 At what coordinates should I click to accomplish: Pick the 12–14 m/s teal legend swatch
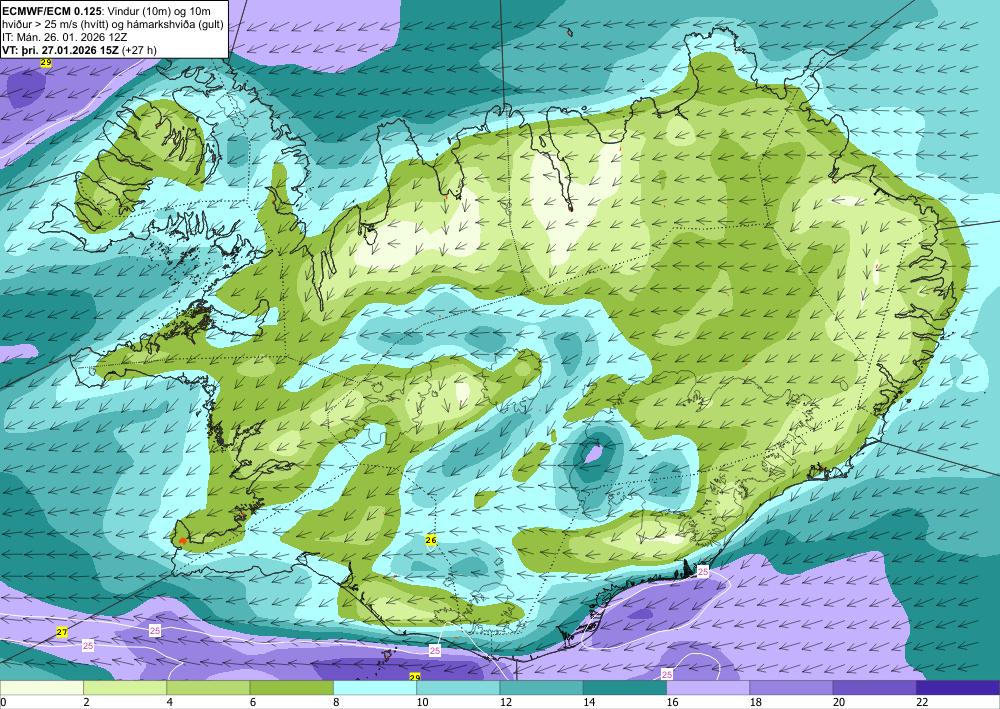(x=541, y=688)
